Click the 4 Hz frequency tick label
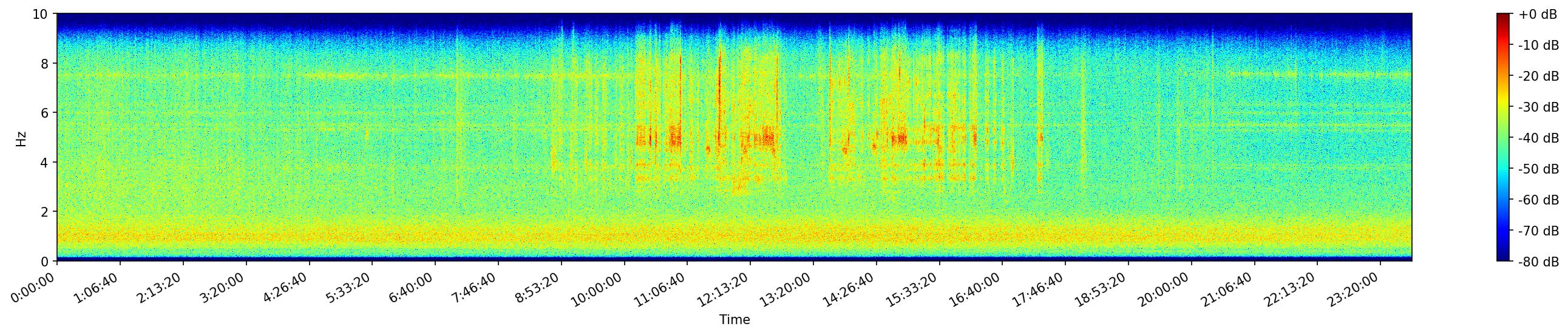The height and width of the screenshot is (335, 1568). [x=45, y=162]
